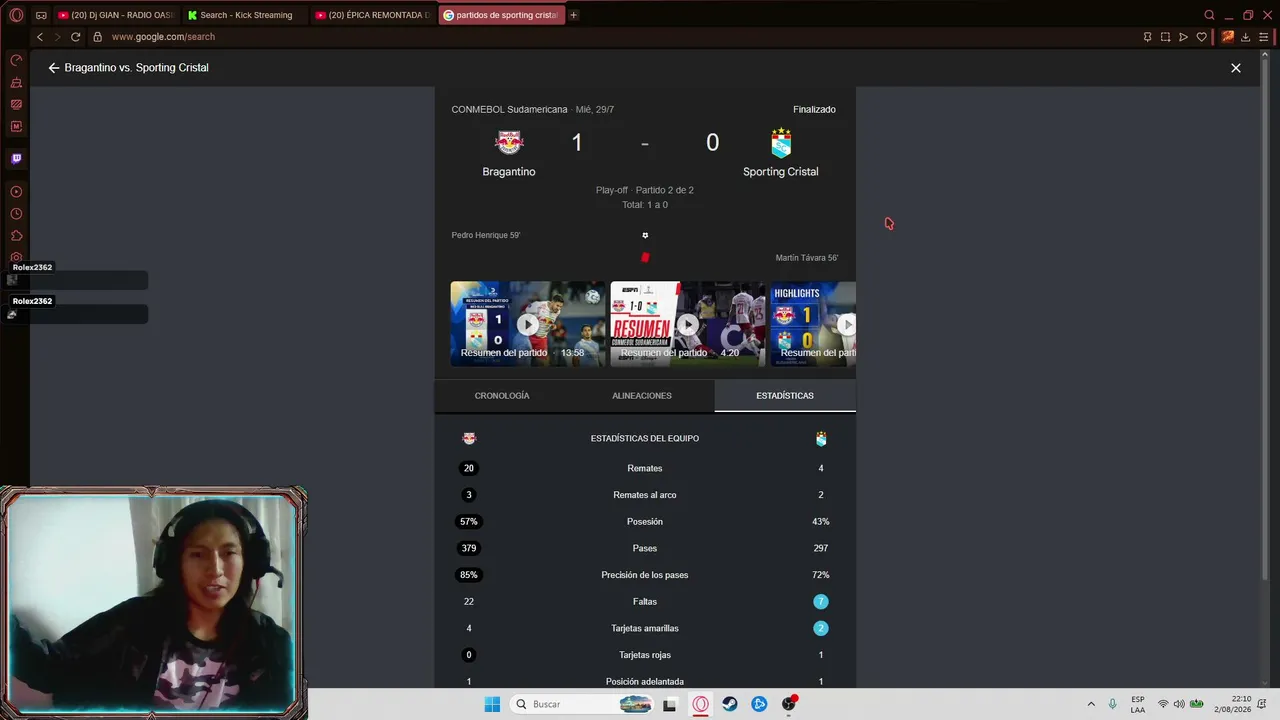This screenshot has width=1280, height=720.
Task: Go back using the browser back arrow
Action: tap(40, 37)
